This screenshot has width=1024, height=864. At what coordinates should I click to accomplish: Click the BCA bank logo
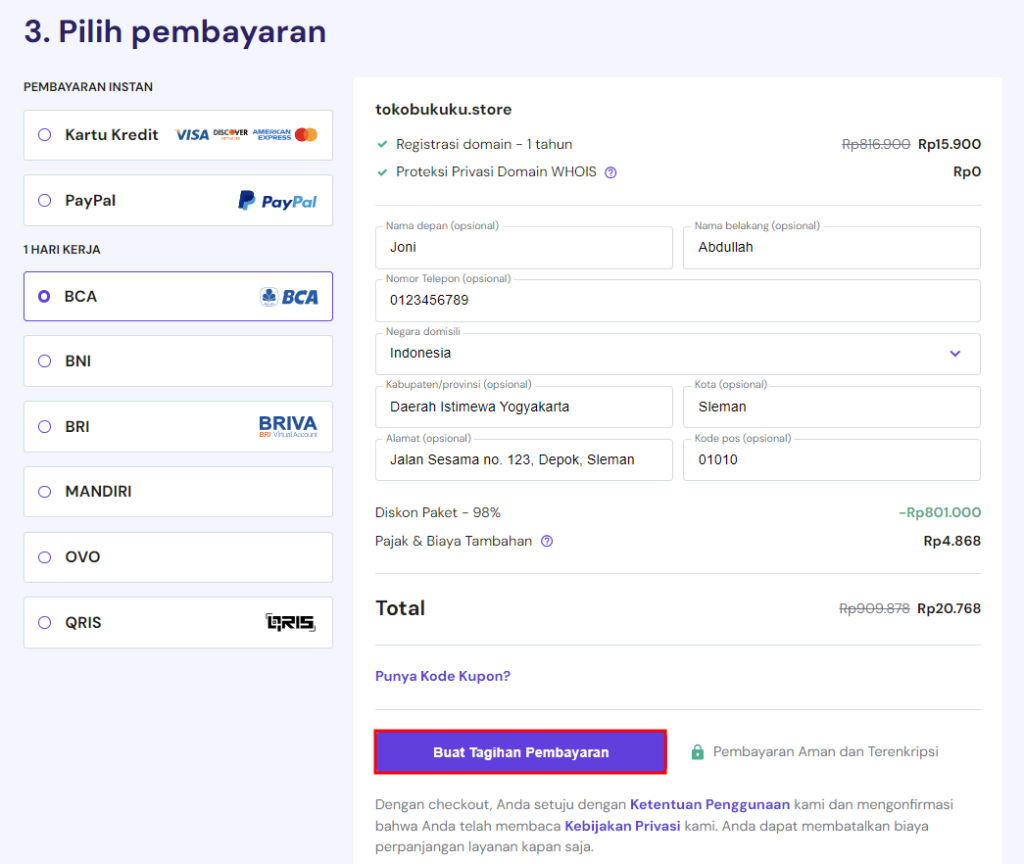tap(289, 297)
